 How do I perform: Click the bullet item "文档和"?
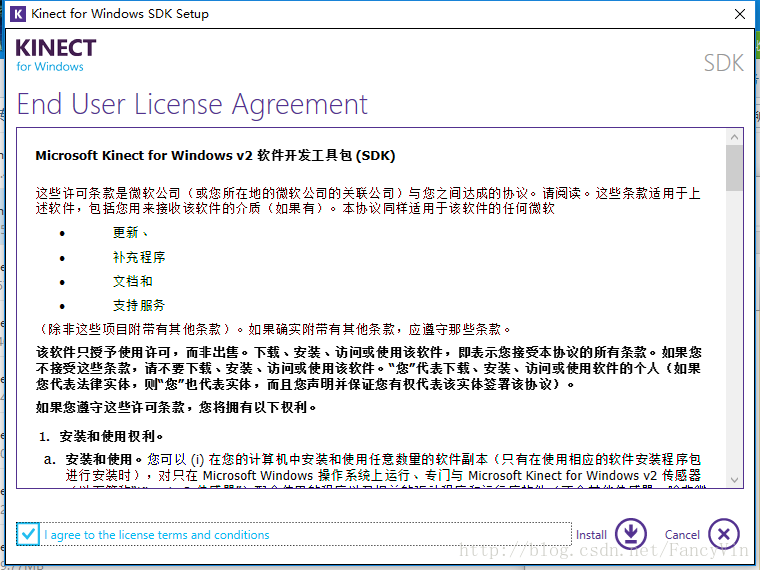(133, 281)
